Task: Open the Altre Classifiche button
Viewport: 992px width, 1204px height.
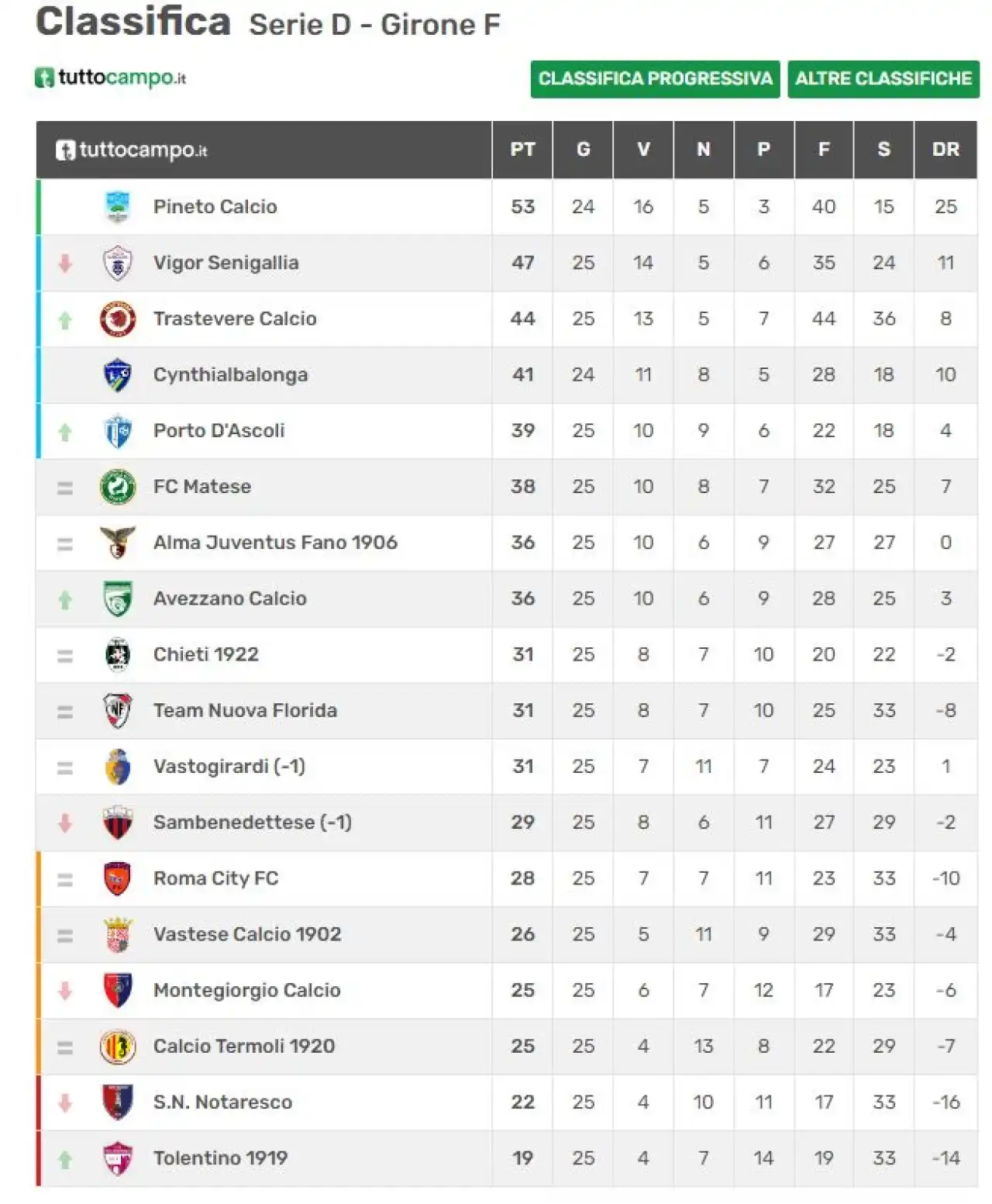Action: 883,79
